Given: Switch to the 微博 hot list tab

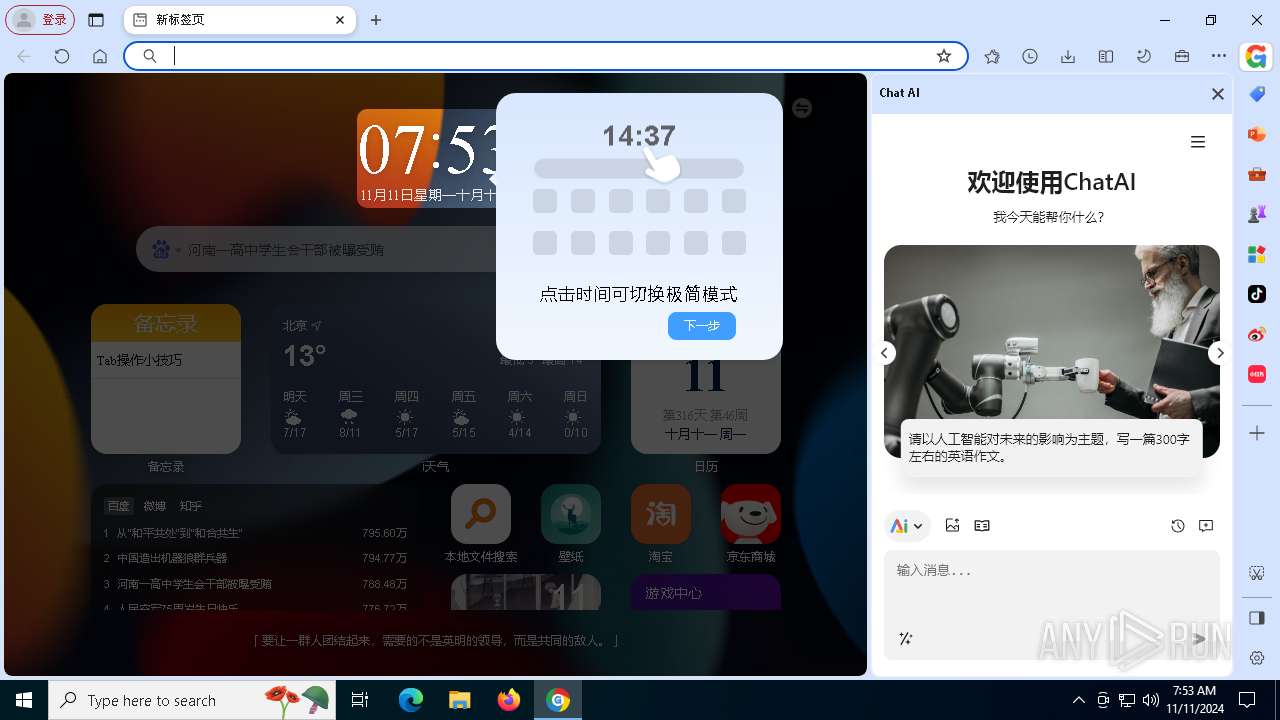Looking at the screenshot, I should pos(155,506).
